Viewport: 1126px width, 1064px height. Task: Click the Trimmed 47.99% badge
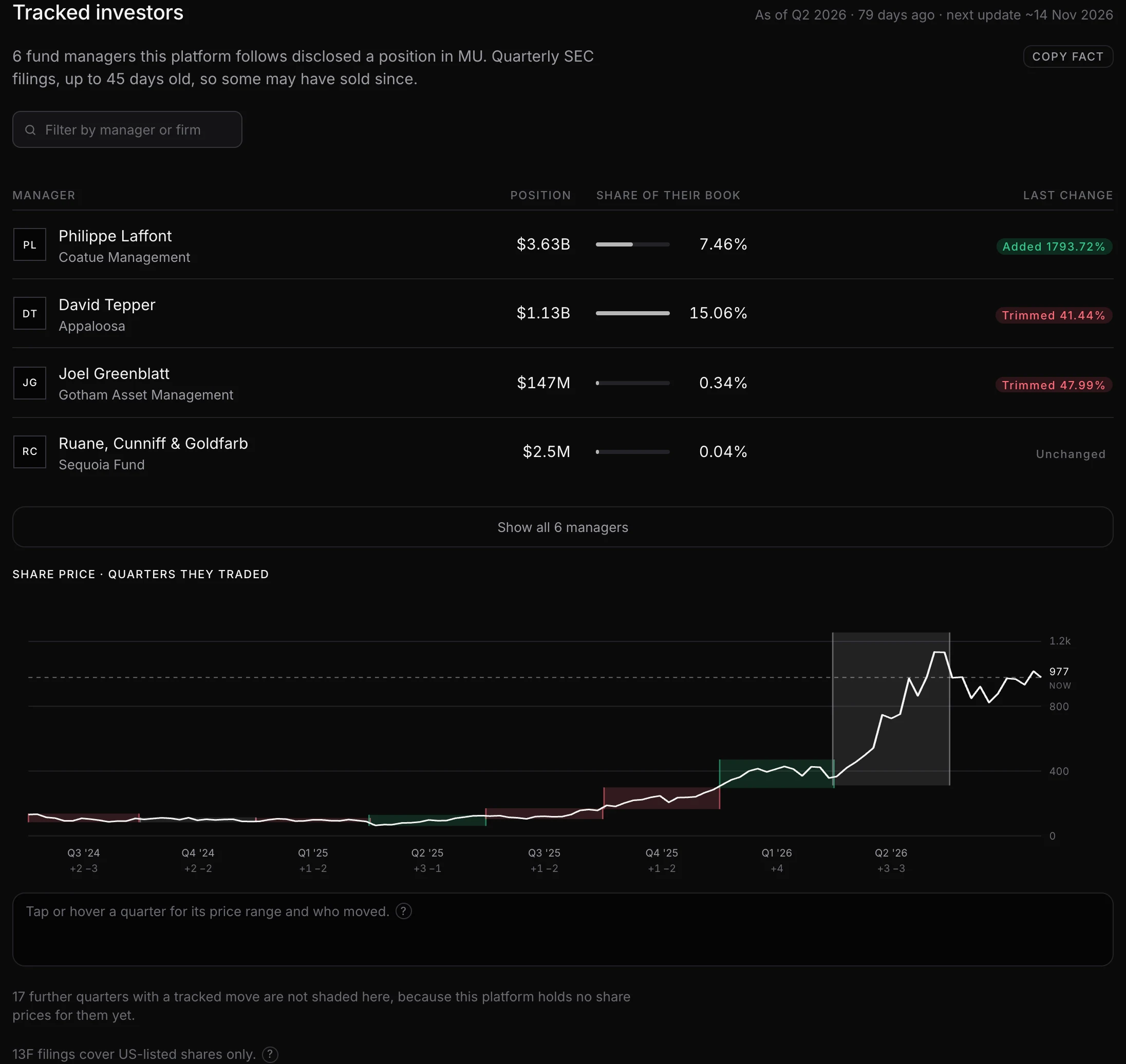1054,385
